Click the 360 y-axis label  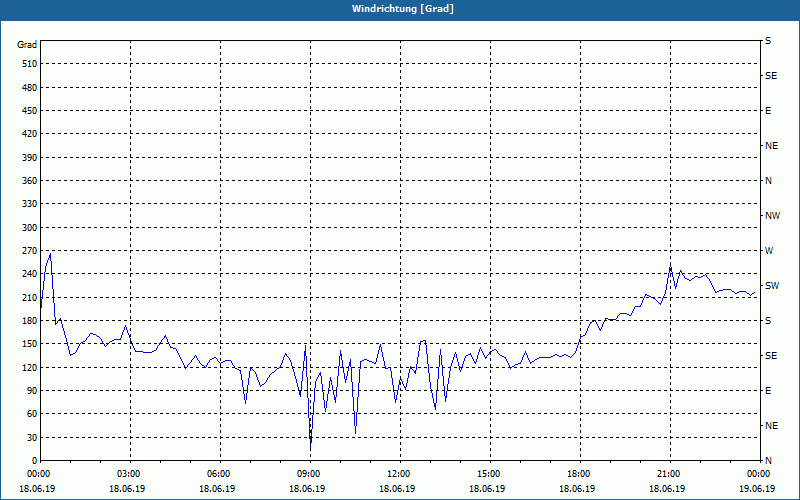(x=30, y=181)
